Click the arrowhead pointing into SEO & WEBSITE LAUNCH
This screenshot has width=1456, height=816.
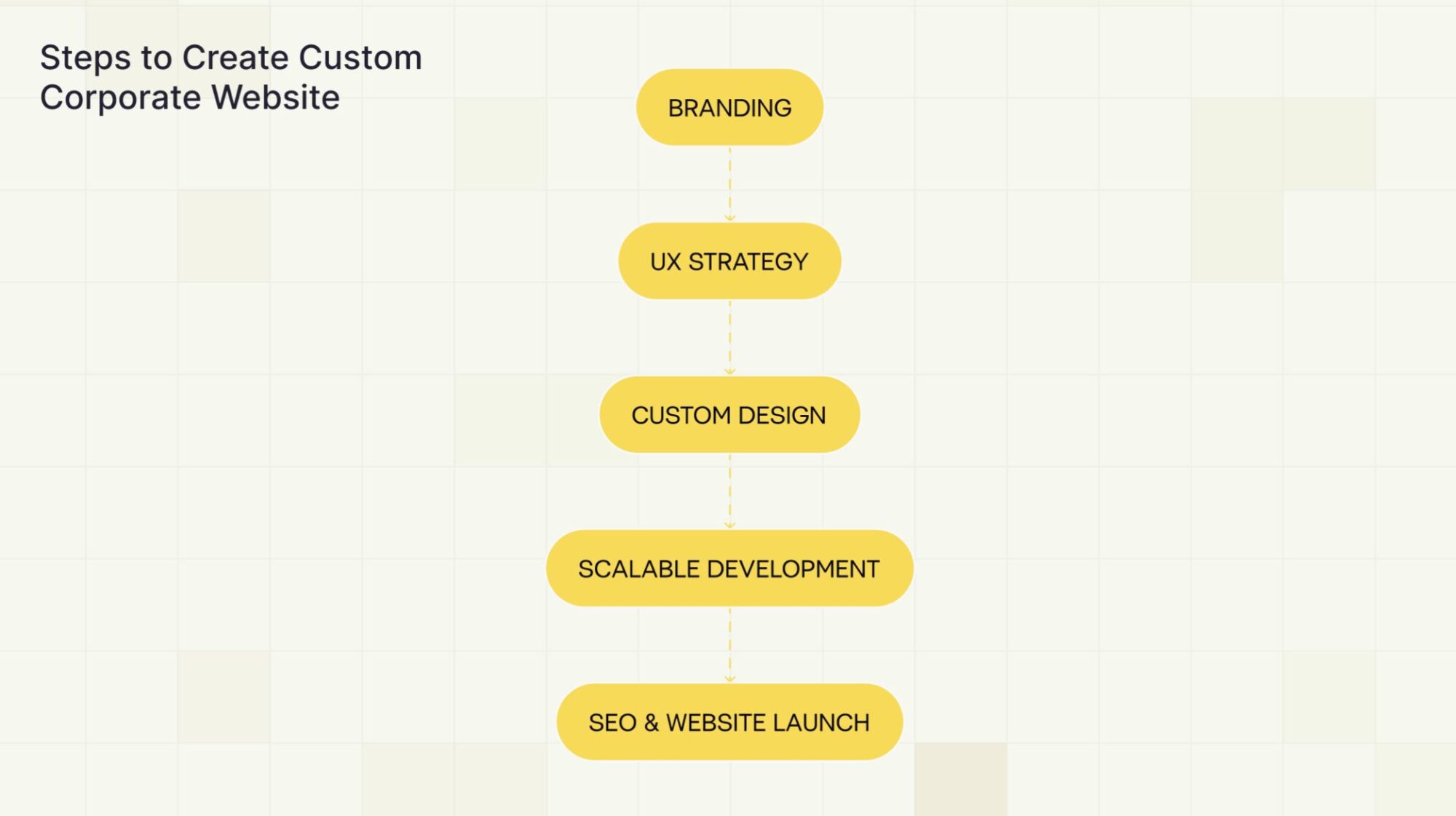pos(730,678)
